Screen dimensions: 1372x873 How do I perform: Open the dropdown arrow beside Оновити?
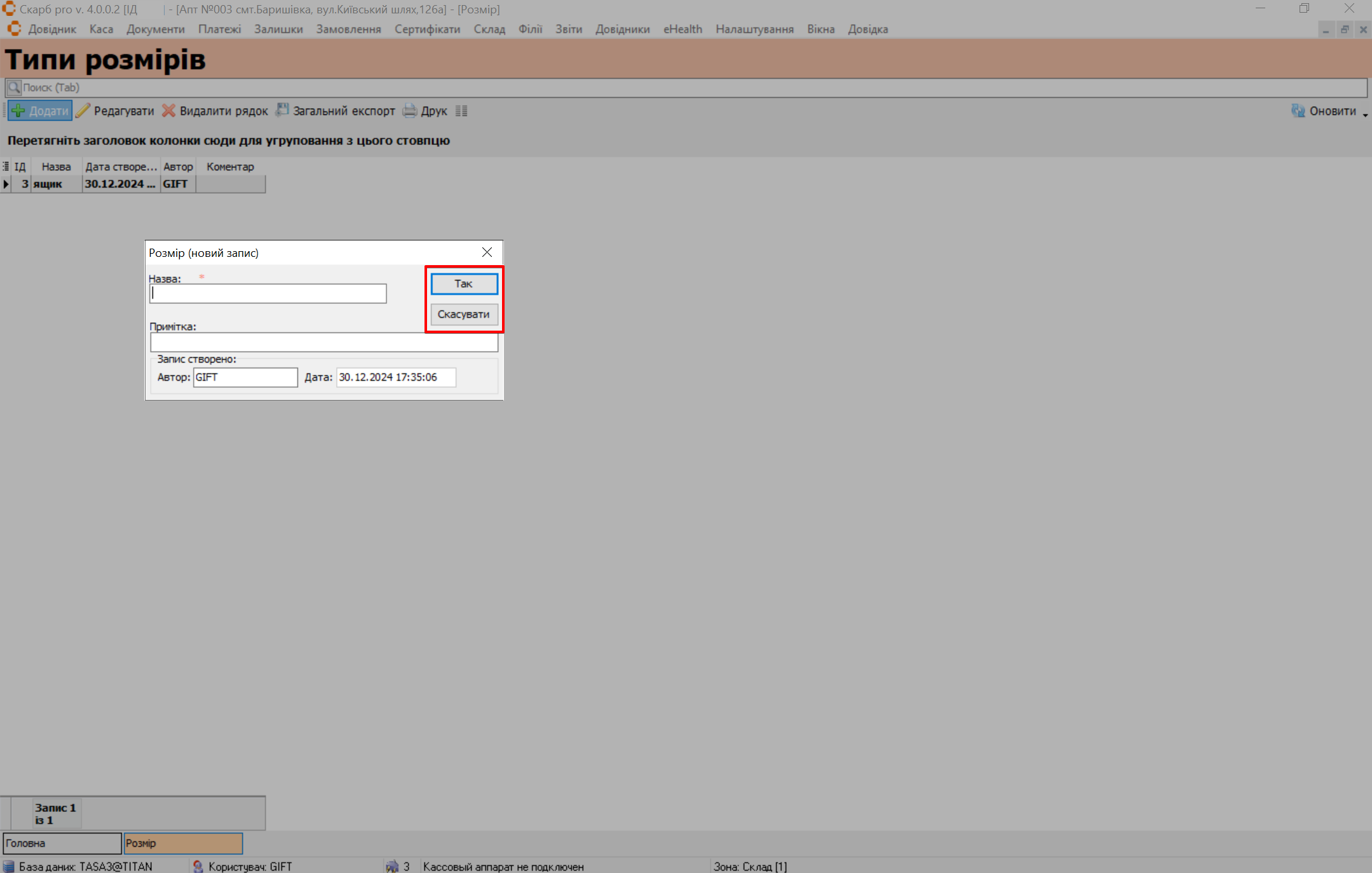[1365, 114]
